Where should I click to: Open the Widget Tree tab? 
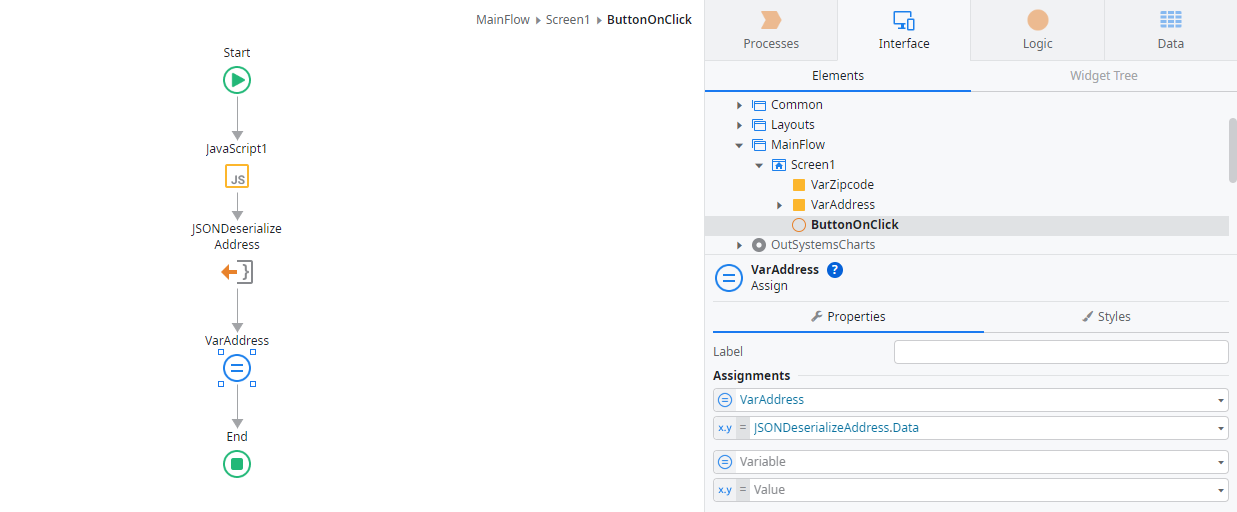(x=1103, y=76)
